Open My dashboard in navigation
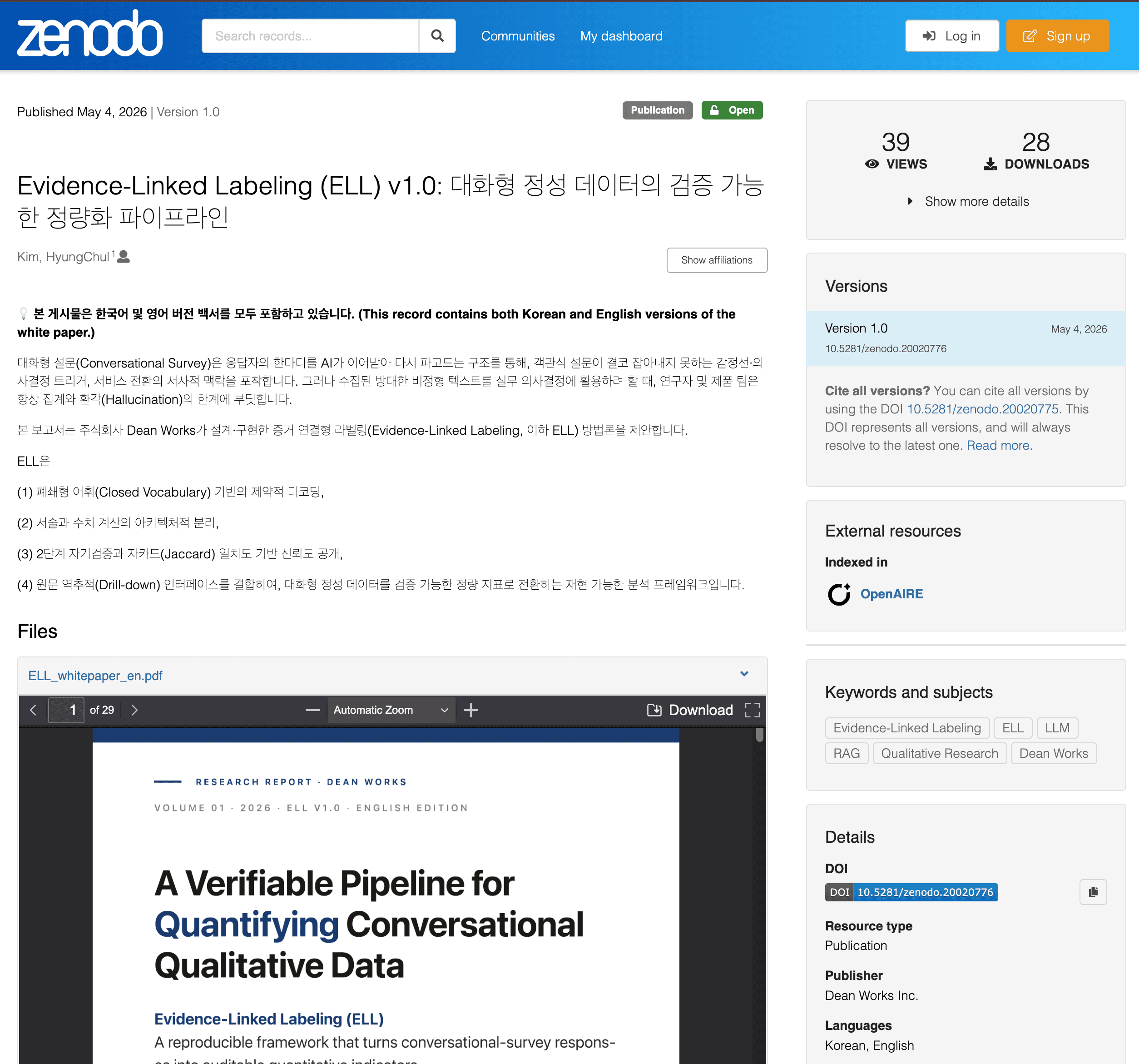This screenshot has height=1064, width=1139. 621,35
